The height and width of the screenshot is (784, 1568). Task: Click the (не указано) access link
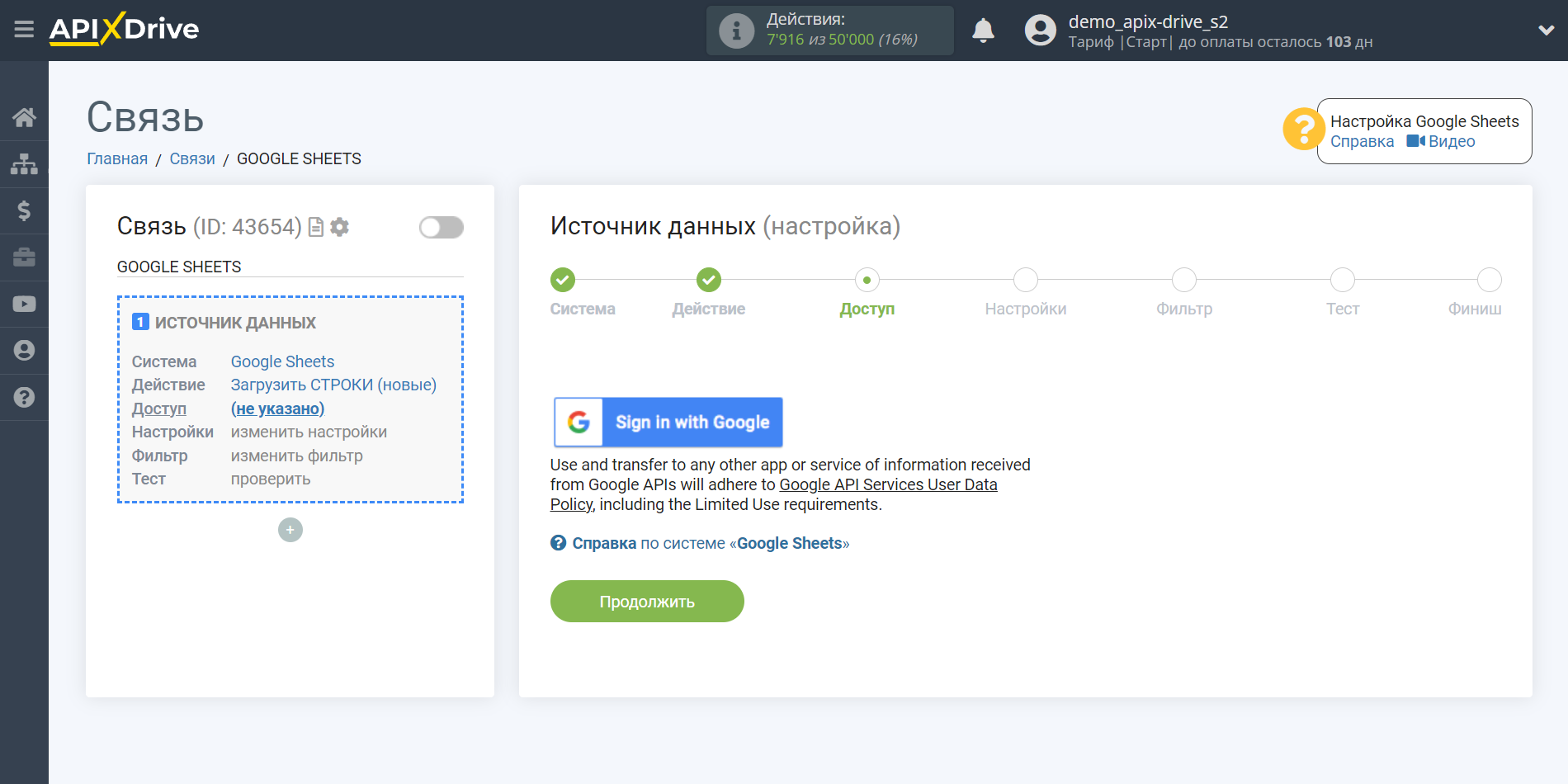point(277,409)
